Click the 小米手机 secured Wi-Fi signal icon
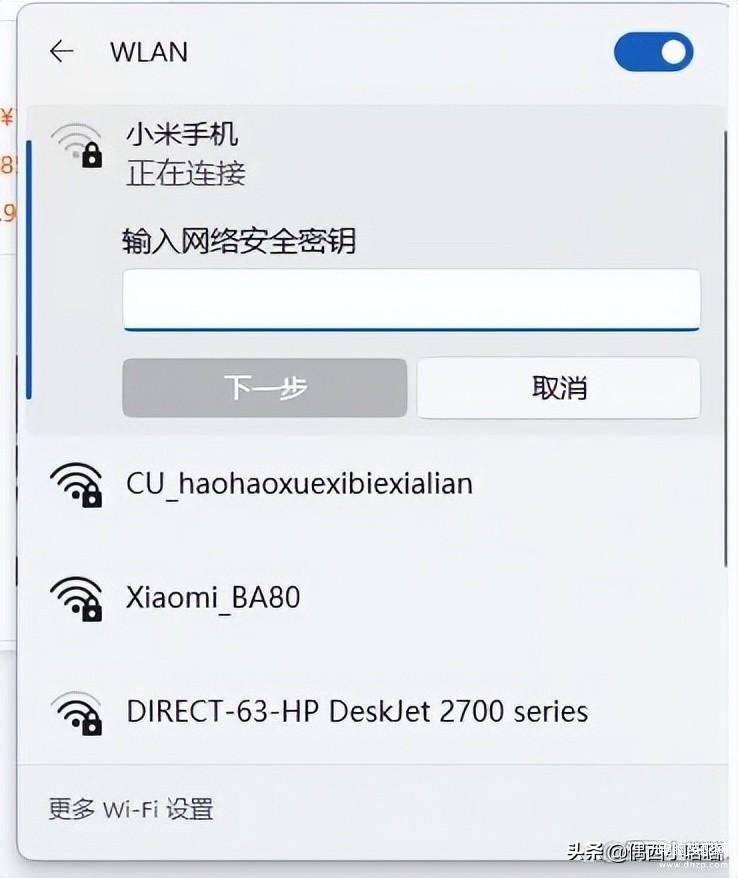 click(77, 146)
